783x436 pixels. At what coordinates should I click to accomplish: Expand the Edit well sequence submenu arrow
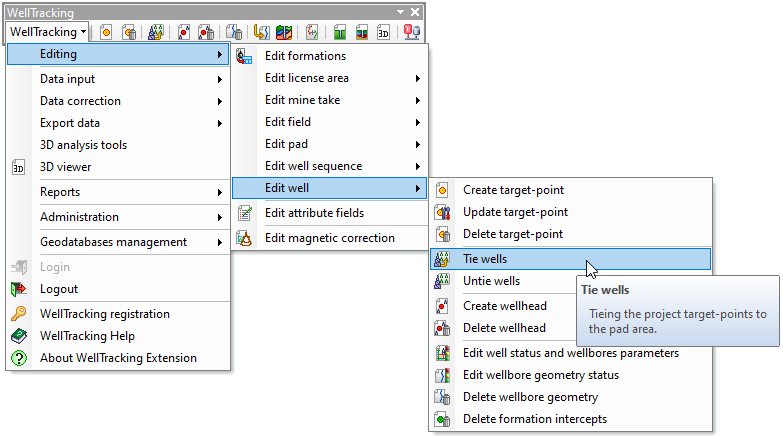coord(417,166)
